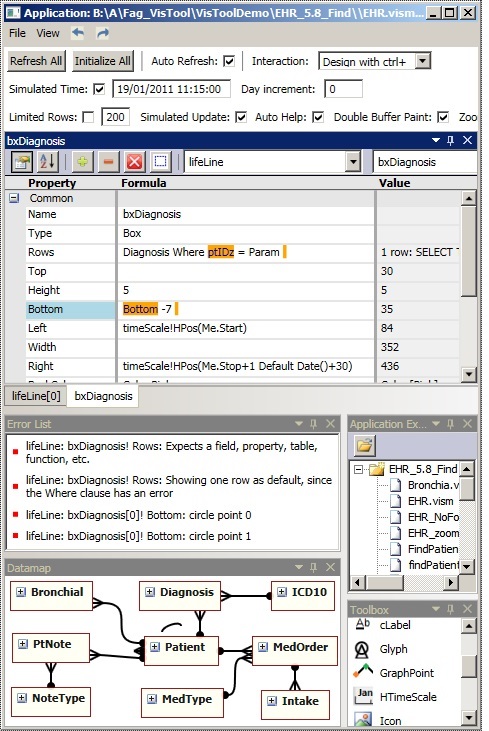This screenshot has height=731, width=489.
Task: Click the Initialize All button
Action: (103, 61)
